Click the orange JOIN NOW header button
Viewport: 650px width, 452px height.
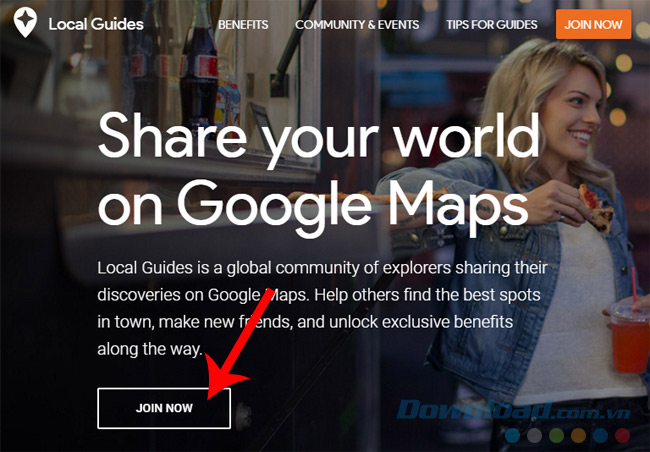[593, 24]
